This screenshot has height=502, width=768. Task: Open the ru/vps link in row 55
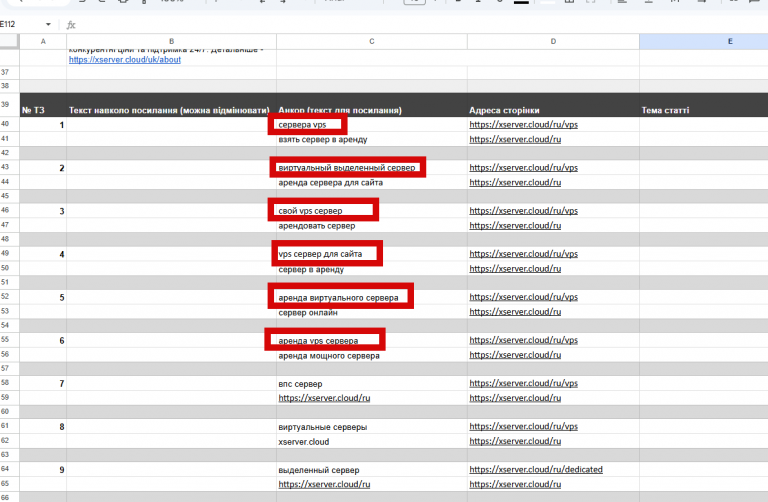524,340
